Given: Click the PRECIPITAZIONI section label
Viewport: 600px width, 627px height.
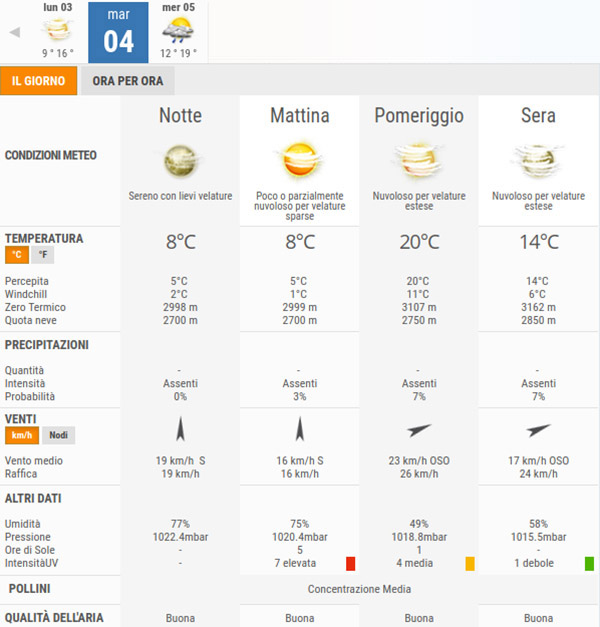Looking at the screenshot, I should coord(47,345).
